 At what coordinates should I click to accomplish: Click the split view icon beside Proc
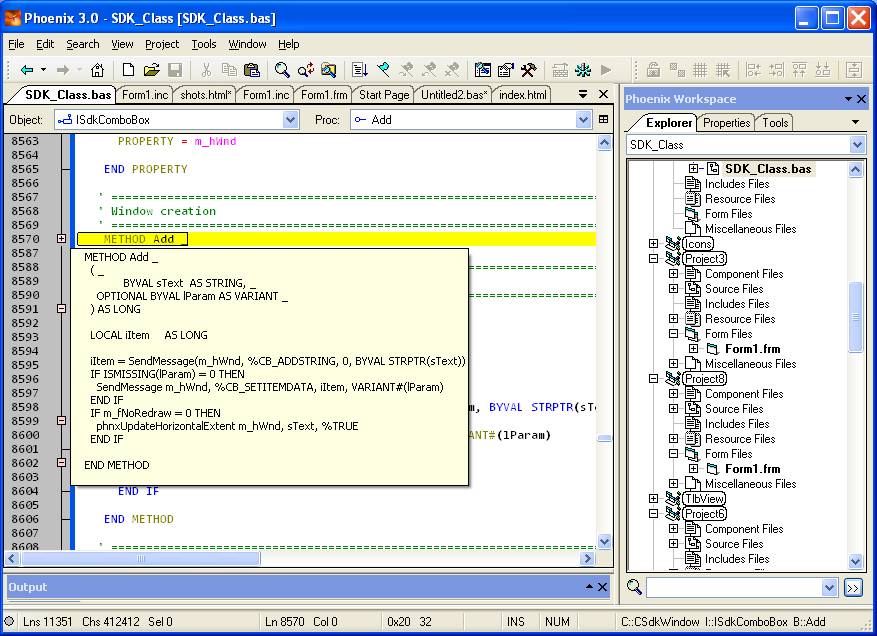click(603, 119)
